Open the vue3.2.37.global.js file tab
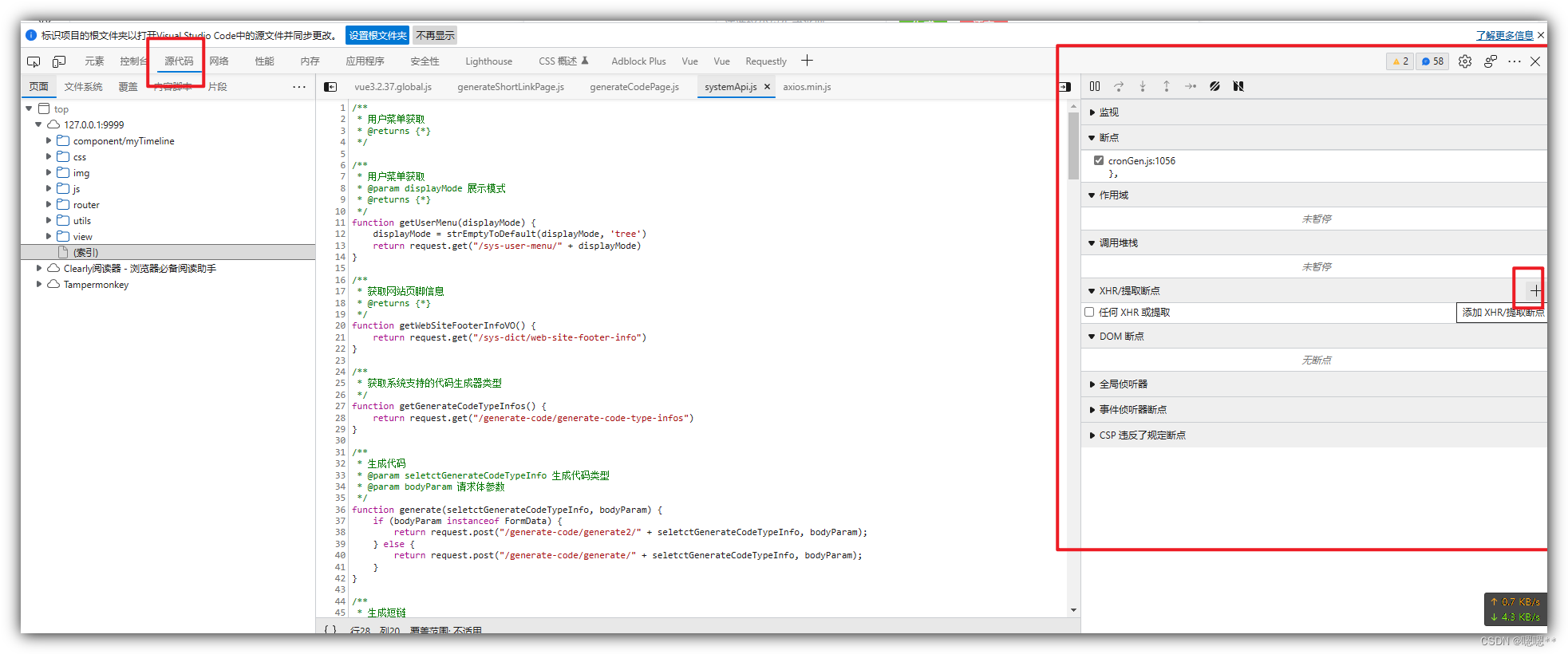This screenshot has width=1568, height=654. [393, 87]
